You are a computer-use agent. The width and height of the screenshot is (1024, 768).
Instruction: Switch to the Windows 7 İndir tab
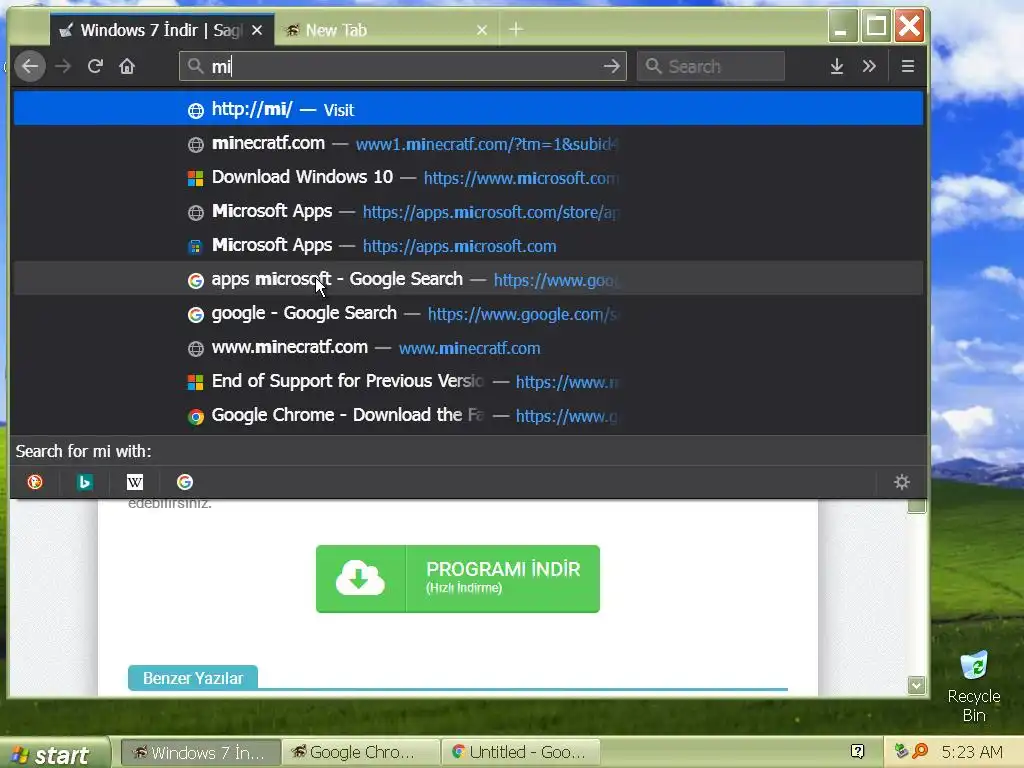tap(163, 30)
